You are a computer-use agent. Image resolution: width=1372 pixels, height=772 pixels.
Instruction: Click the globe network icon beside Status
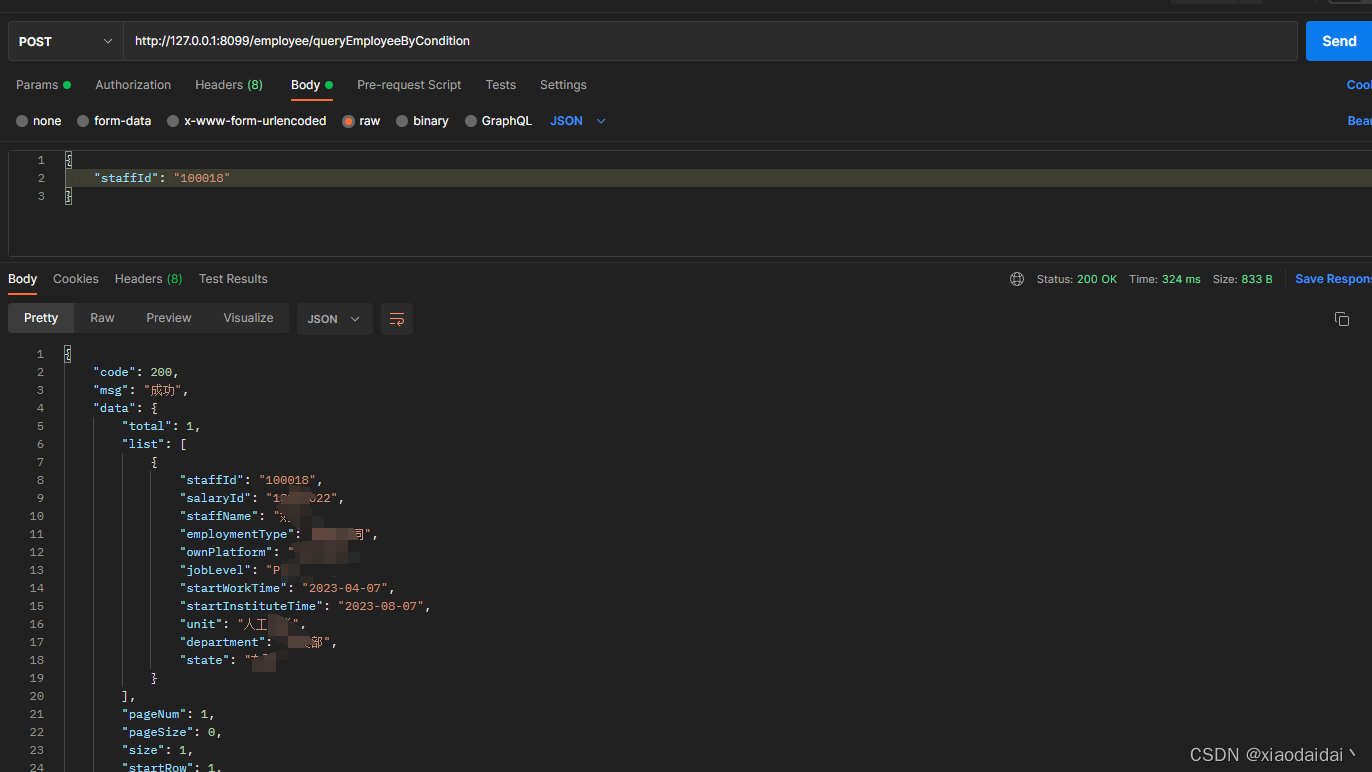(x=1017, y=279)
